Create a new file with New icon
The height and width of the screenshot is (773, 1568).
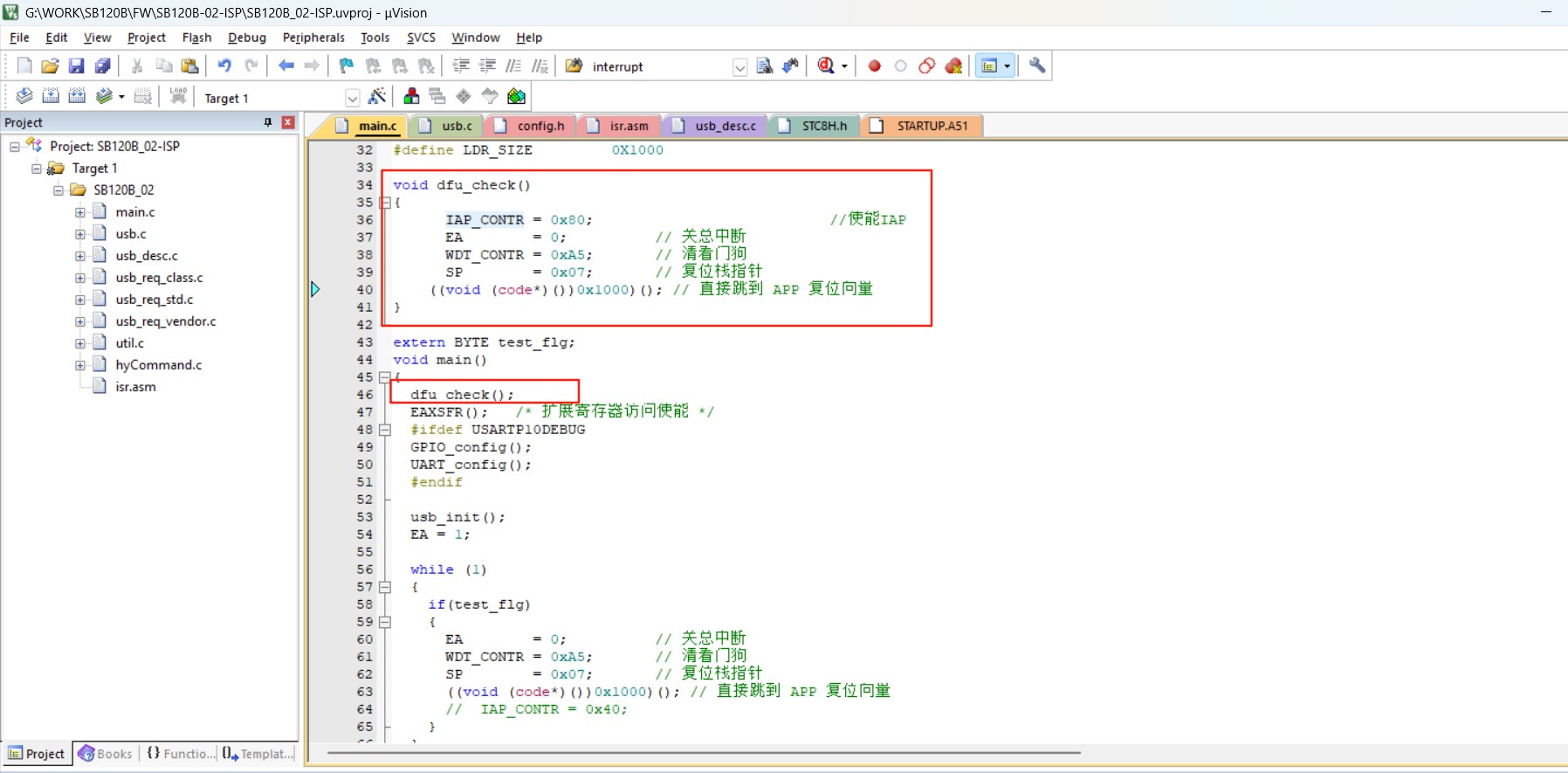tap(24, 66)
